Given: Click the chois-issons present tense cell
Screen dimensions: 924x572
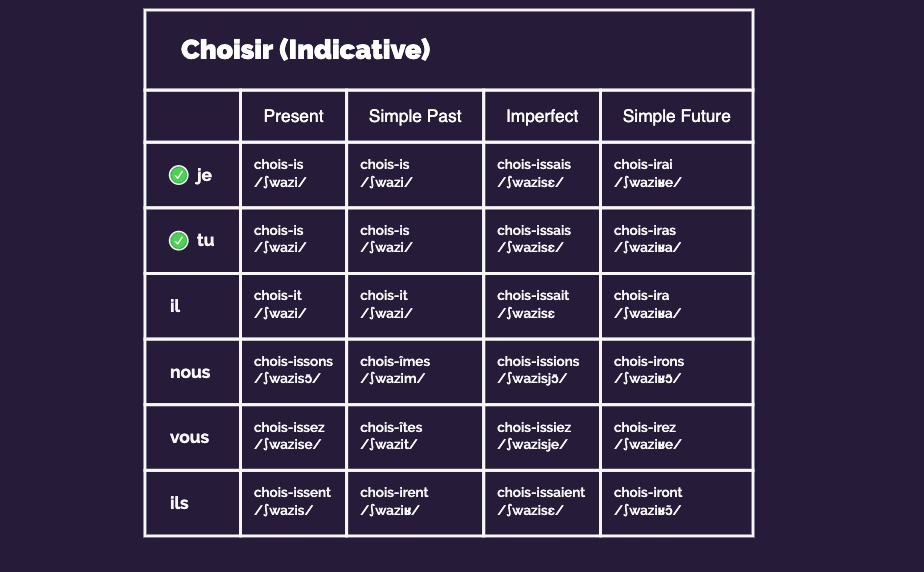Looking at the screenshot, I should coord(293,370).
